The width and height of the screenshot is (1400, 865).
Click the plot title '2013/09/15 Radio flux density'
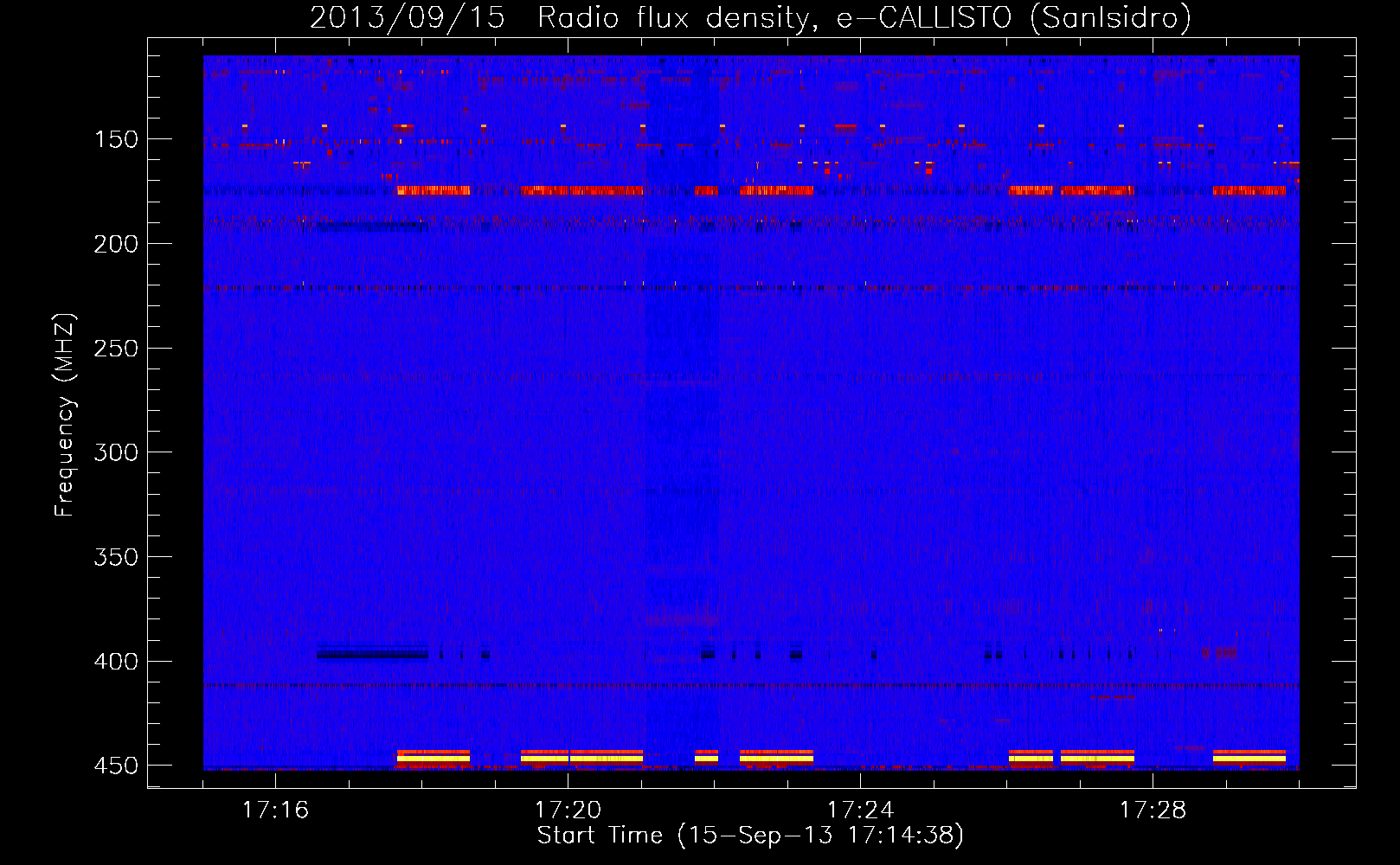click(750, 17)
